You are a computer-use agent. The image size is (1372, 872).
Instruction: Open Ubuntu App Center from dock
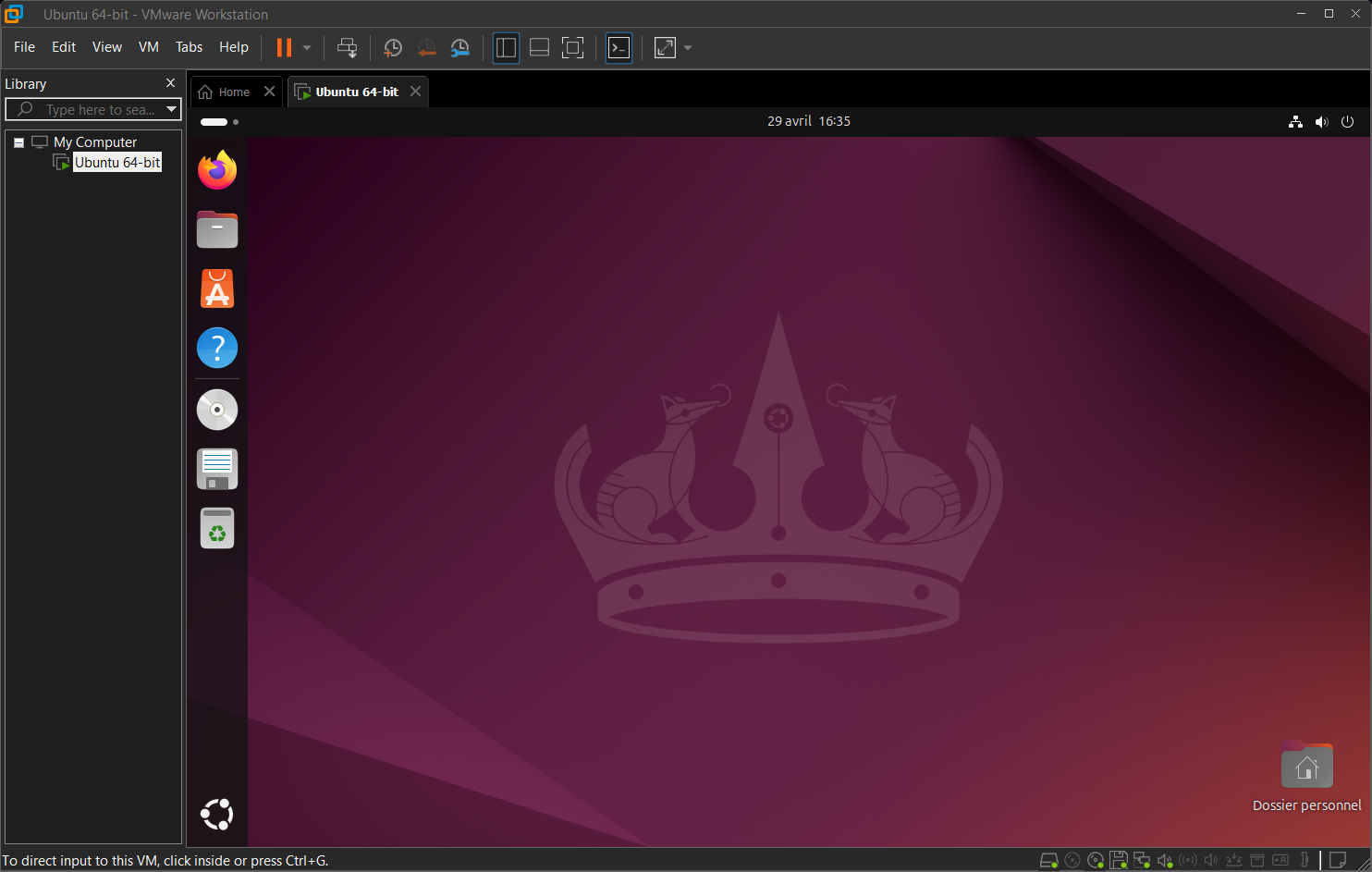(217, 289)
